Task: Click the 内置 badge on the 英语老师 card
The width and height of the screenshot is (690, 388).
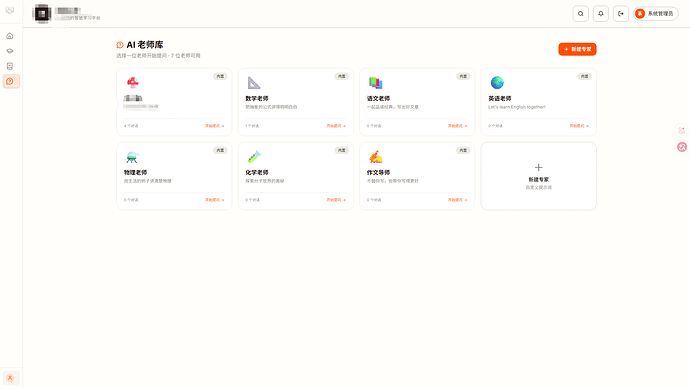Action: (584, 76)
